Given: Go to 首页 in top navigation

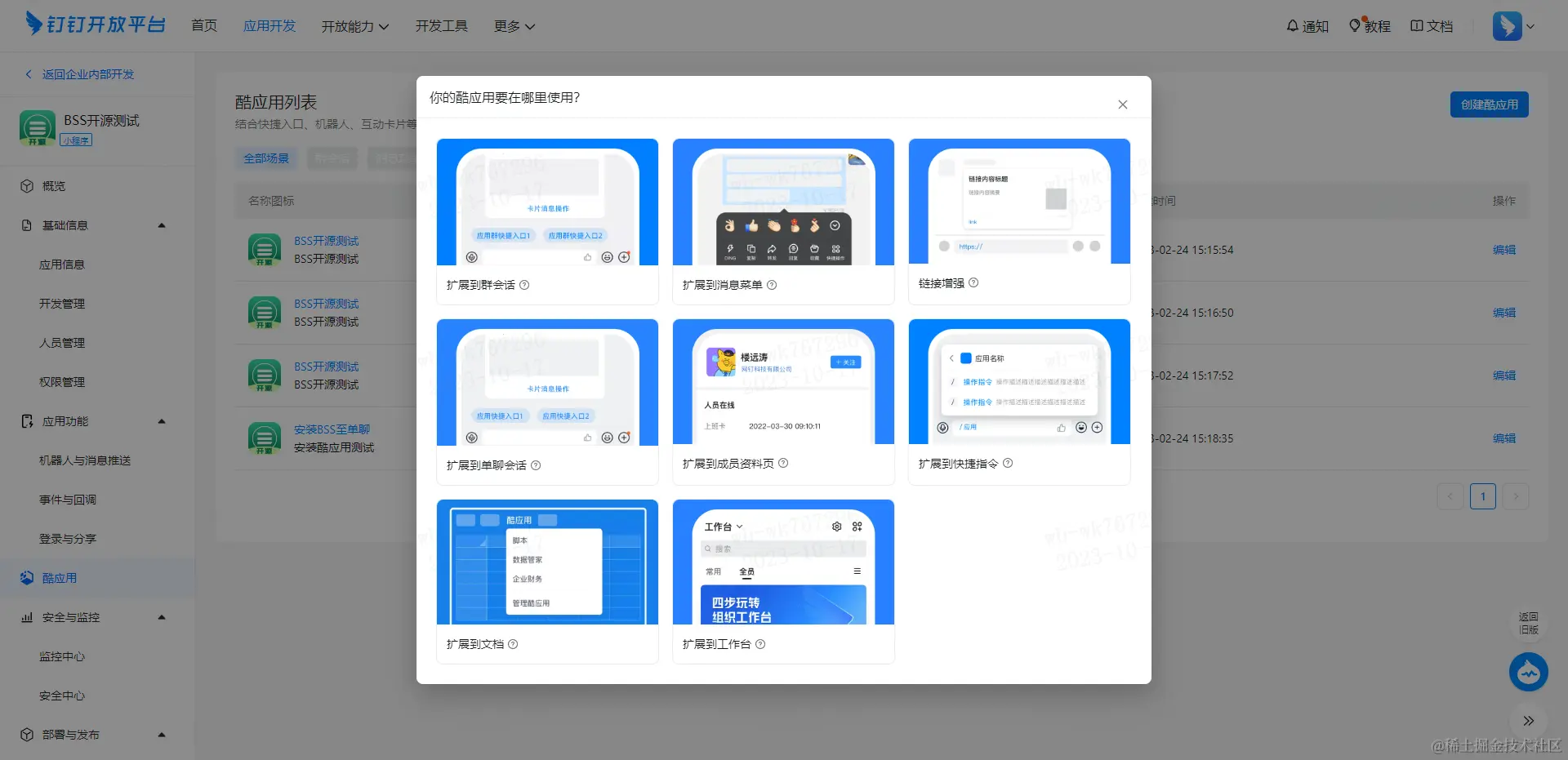Looking at the screenshot, I should tap(204, 26).
